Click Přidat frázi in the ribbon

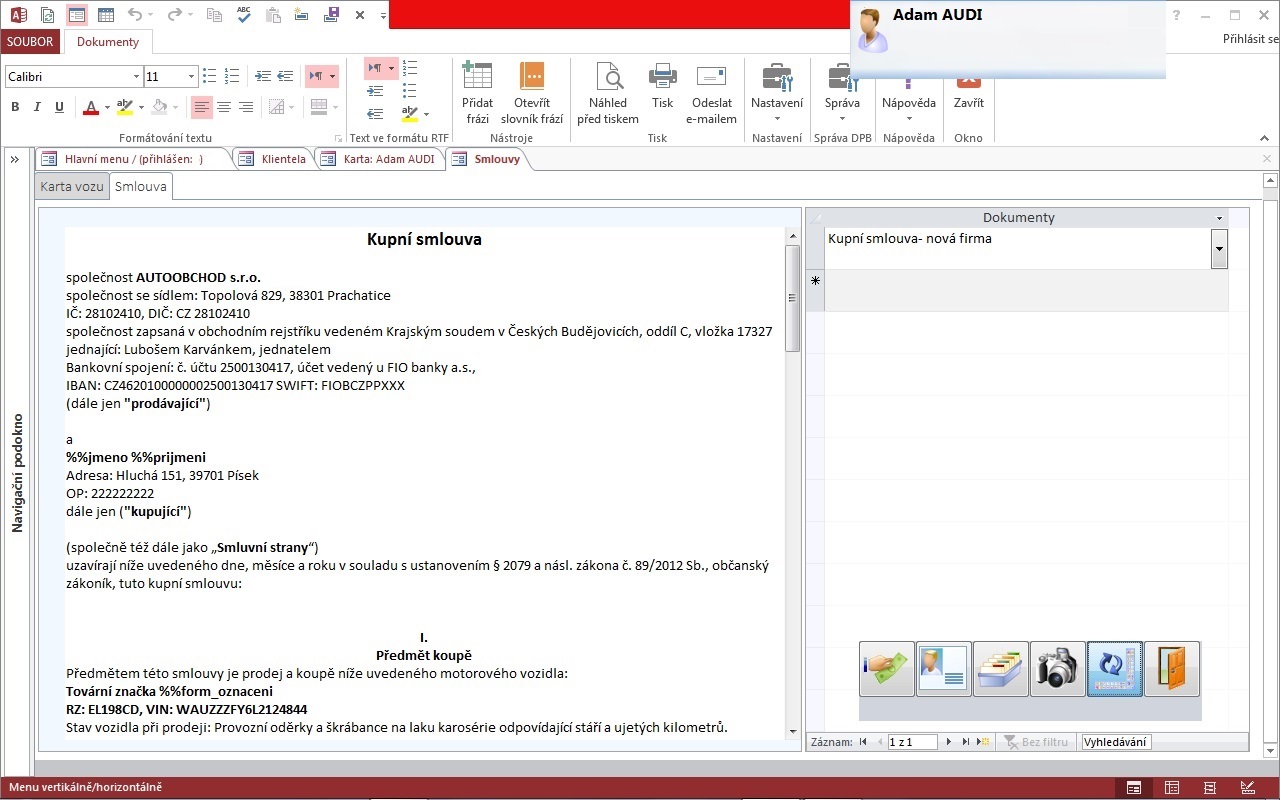tap(477, 93)
